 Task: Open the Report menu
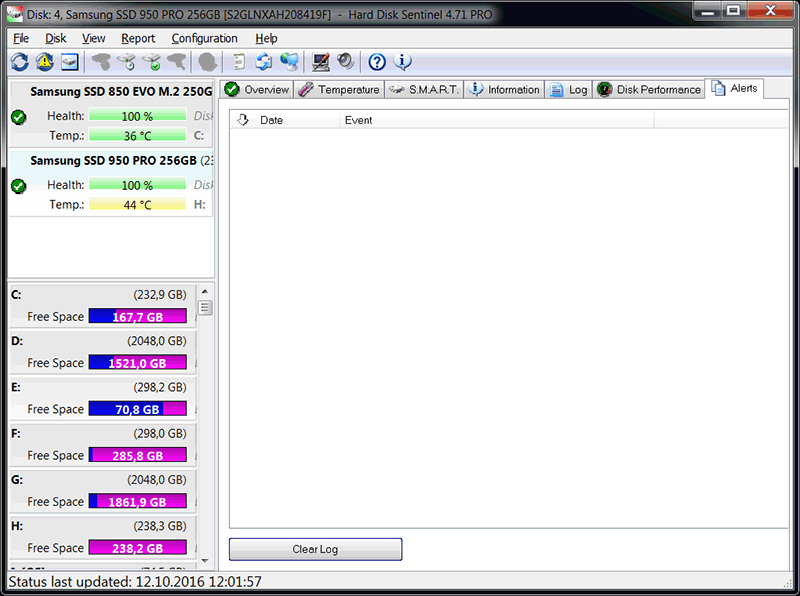click(138, 38)
